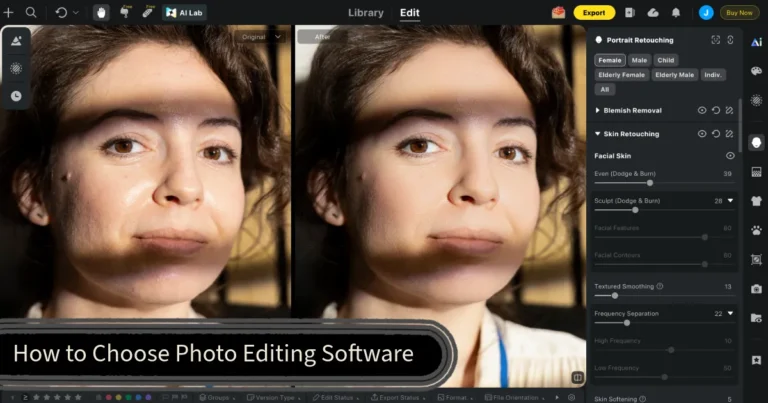This screenshot has height=403, width=768.
Task: Click the Textured Smoothing info icon
Action: click(x=660, y=286)
